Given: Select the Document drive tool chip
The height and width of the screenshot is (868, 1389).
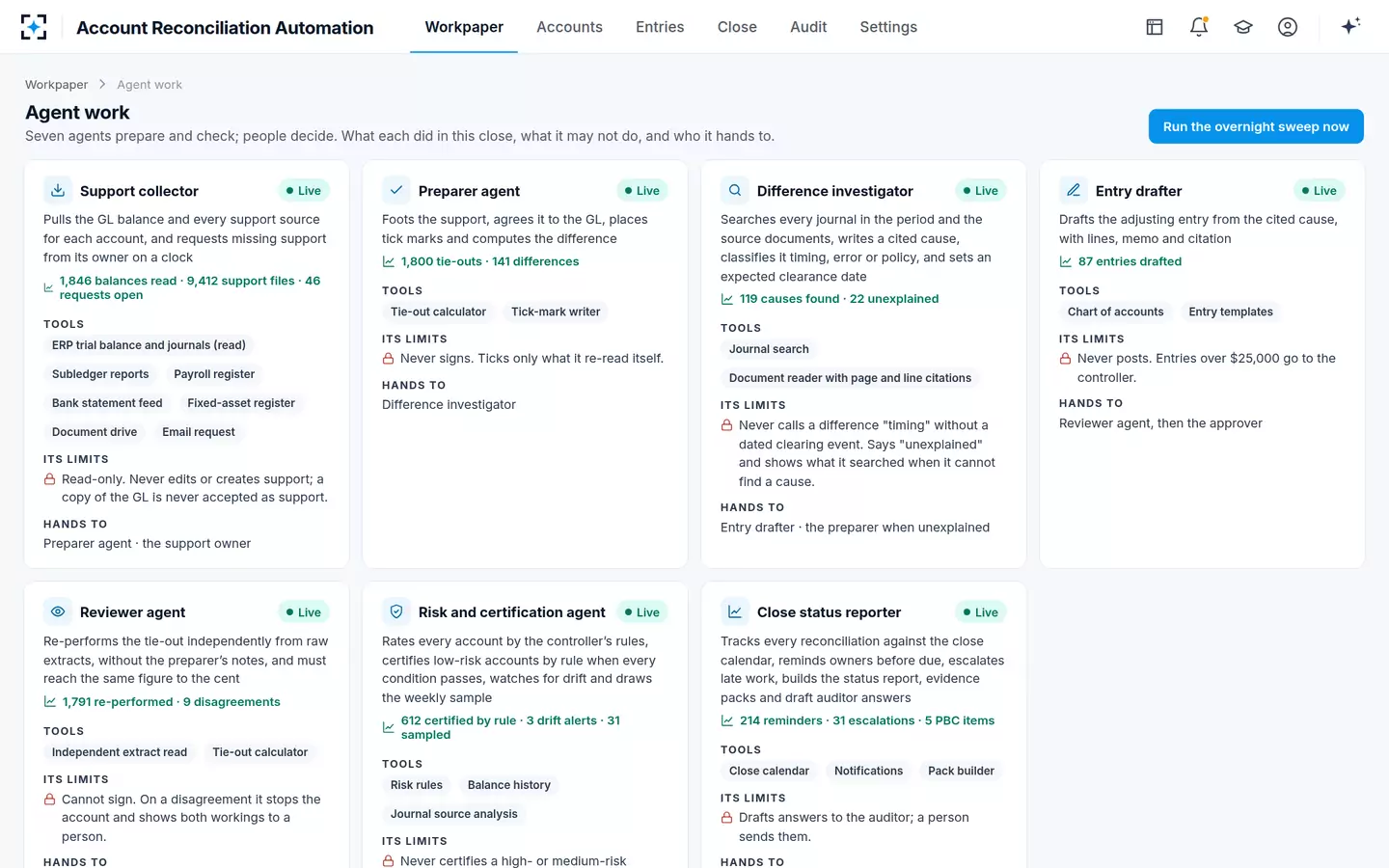Looking at the screenshot, I should click(95, 432).
